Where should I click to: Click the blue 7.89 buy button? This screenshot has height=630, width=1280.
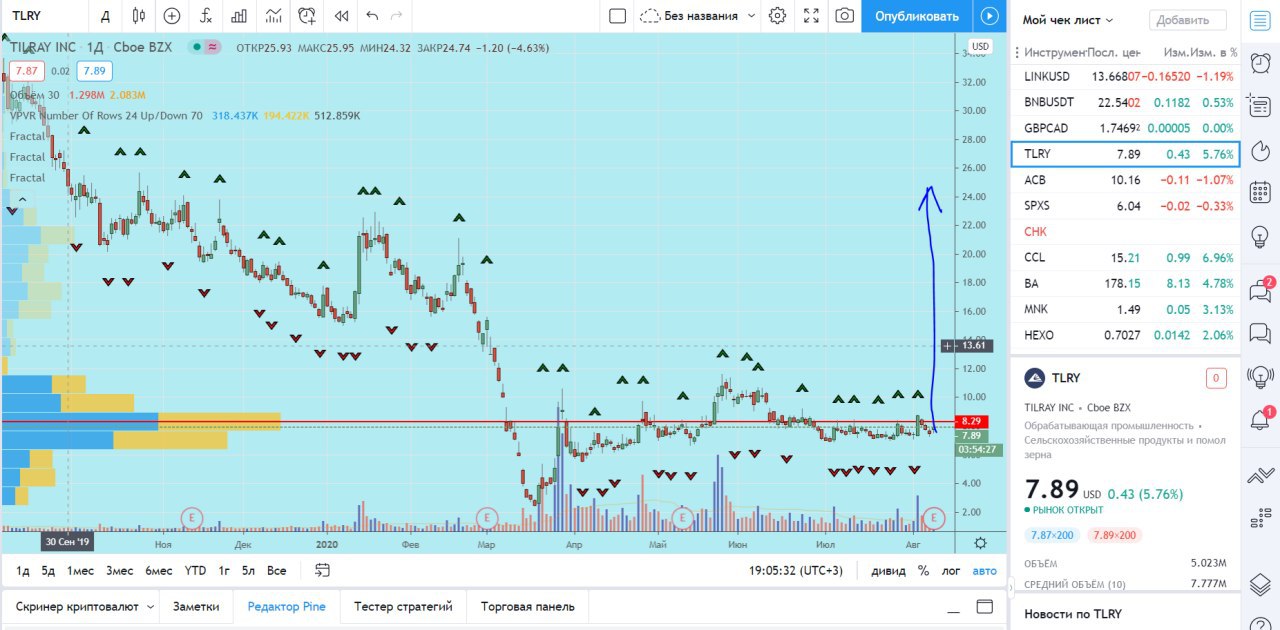click(x=95, y=71)
